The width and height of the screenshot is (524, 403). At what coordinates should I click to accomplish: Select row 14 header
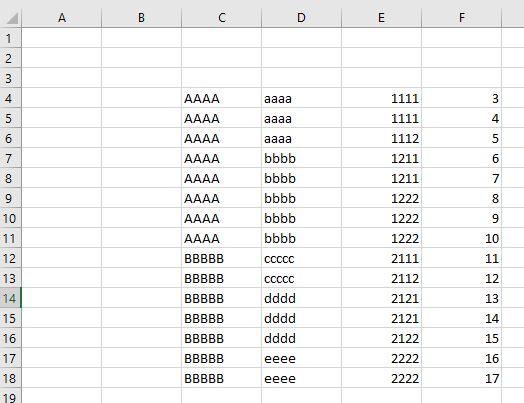coord(10,298)
